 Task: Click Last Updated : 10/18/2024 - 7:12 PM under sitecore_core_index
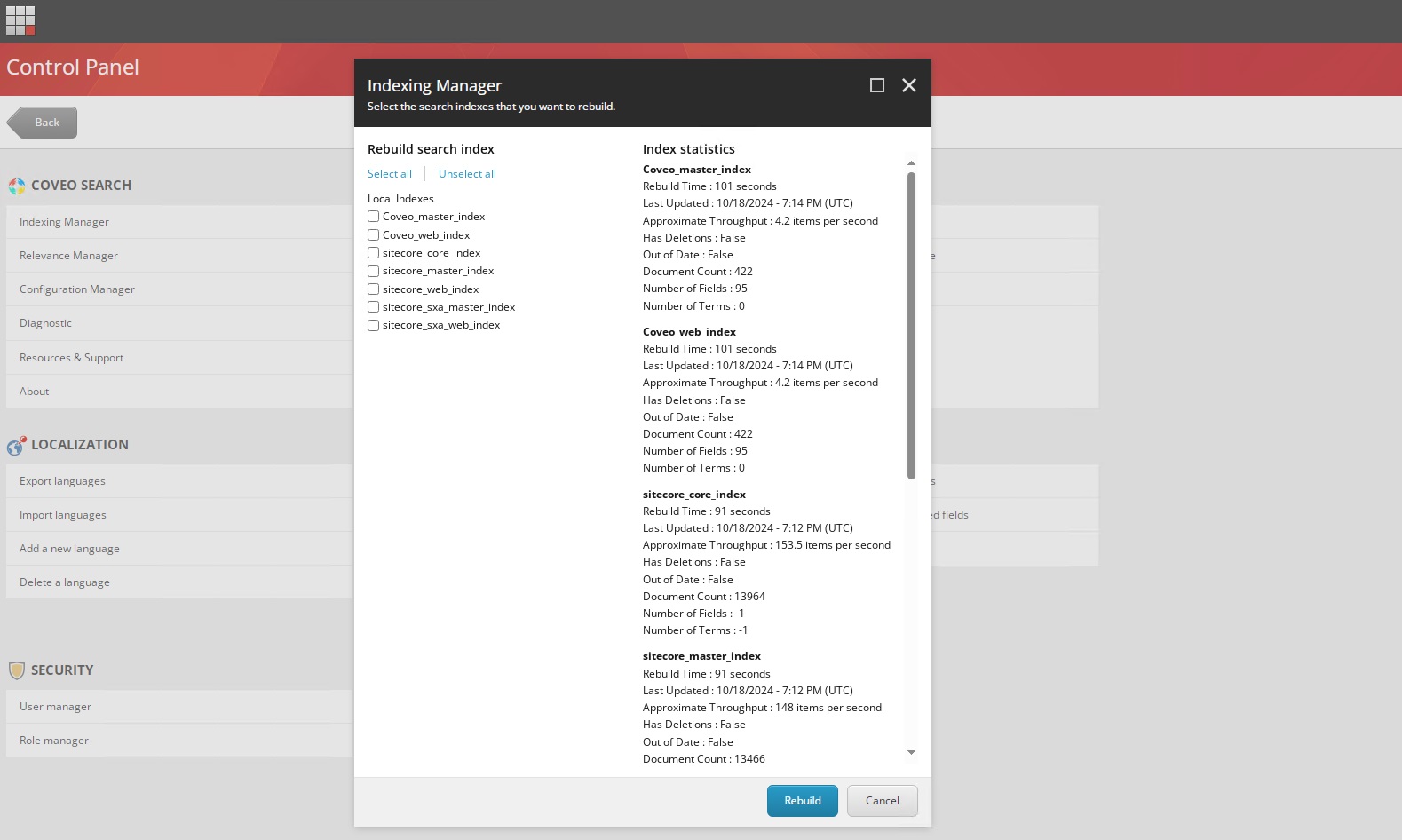click(748, 528)
